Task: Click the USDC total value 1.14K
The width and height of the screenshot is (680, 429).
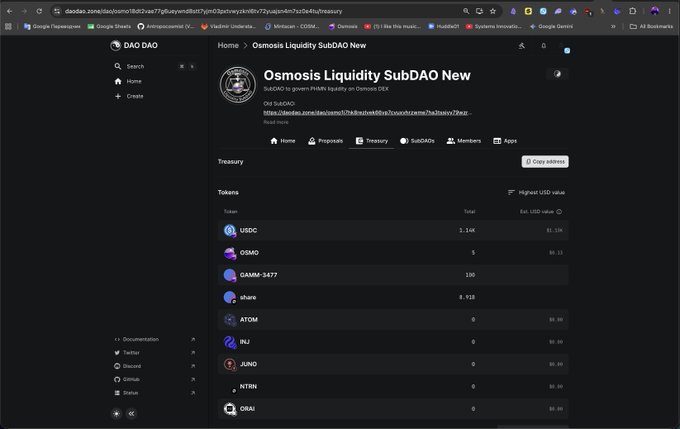Action: pos(467,230)
